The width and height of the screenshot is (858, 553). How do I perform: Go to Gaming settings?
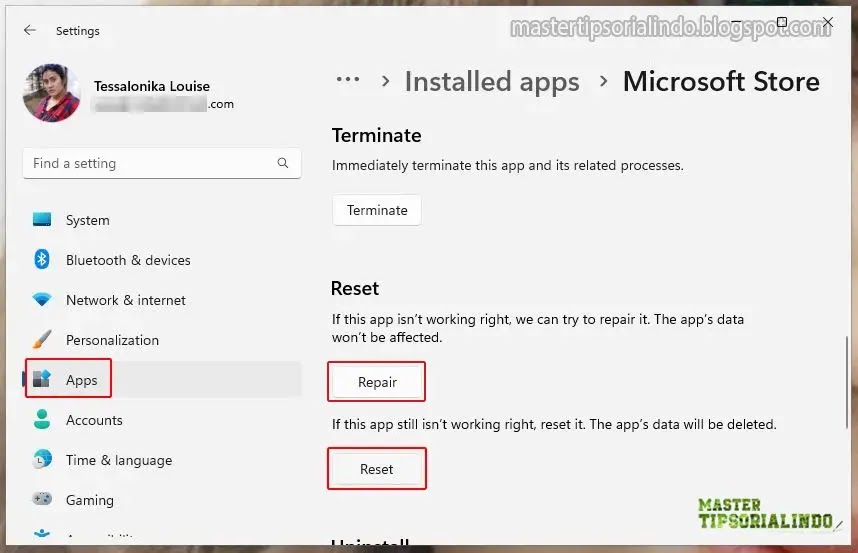pyautogui.click(x=162, y=500)
